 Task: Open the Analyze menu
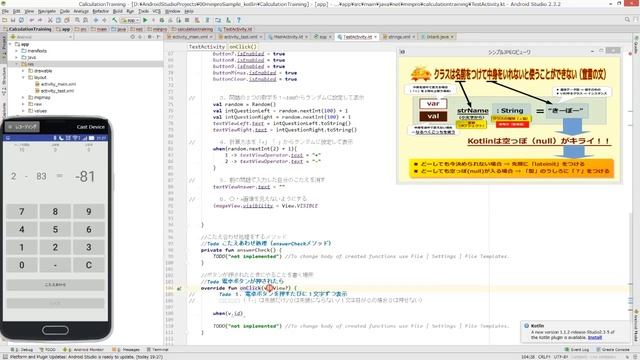click(x=81, y=11)
